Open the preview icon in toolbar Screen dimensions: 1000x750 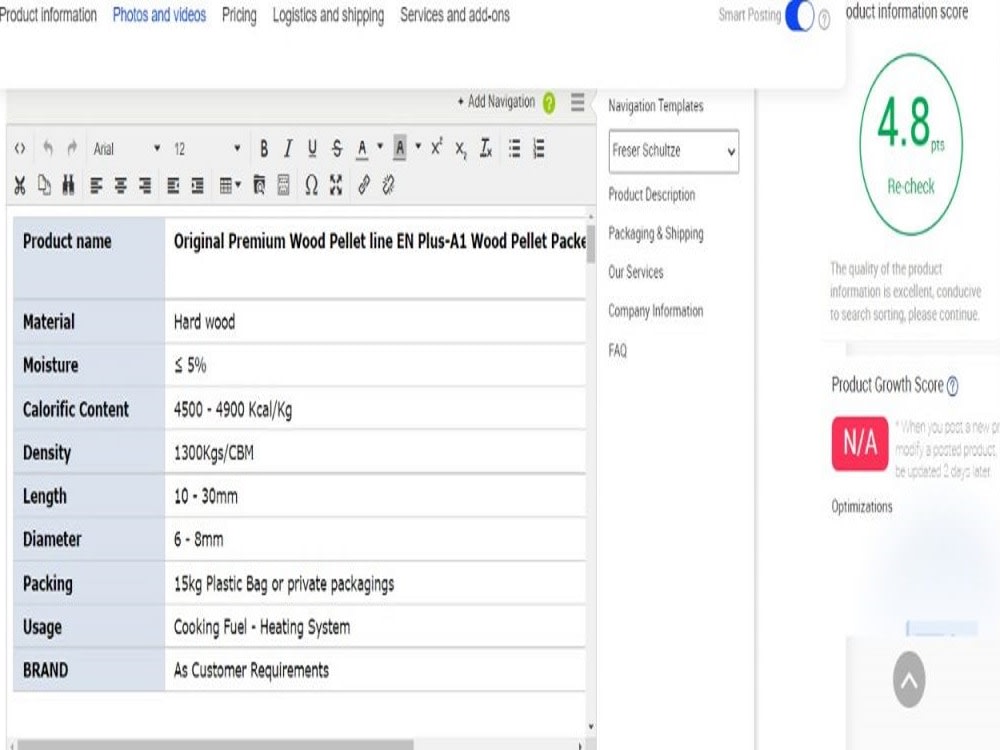click(x=260, y=185)
